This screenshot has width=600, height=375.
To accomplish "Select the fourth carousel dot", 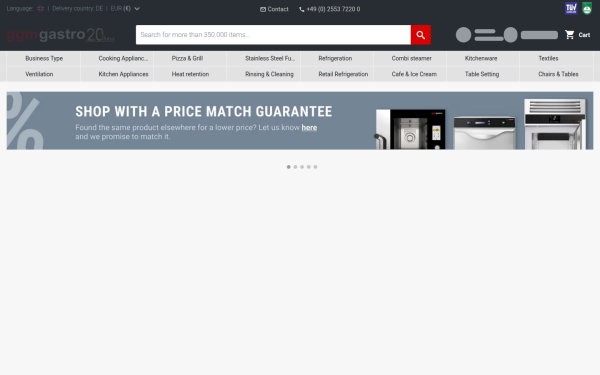I will (309, 167).
